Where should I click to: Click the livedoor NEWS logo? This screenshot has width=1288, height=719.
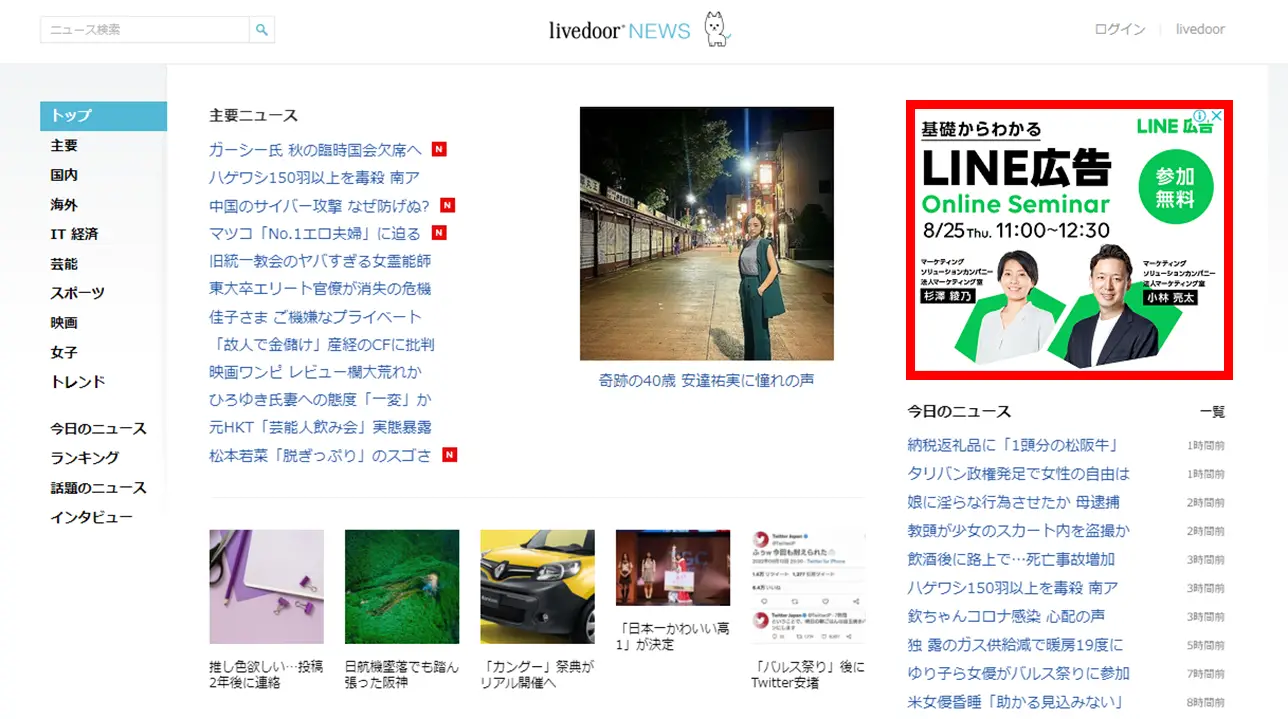[619, 30]
